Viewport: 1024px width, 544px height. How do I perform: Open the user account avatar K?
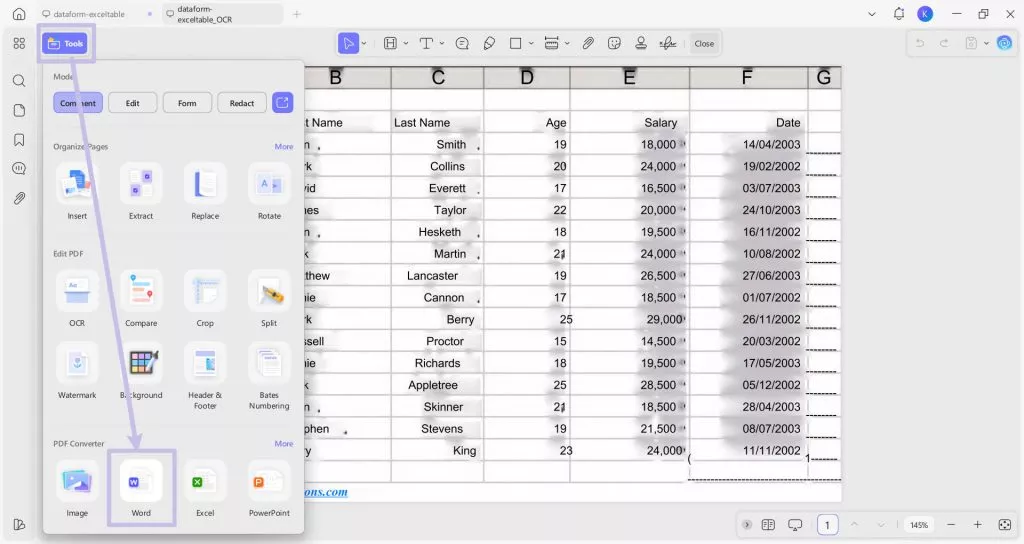[x=925, y=14]
